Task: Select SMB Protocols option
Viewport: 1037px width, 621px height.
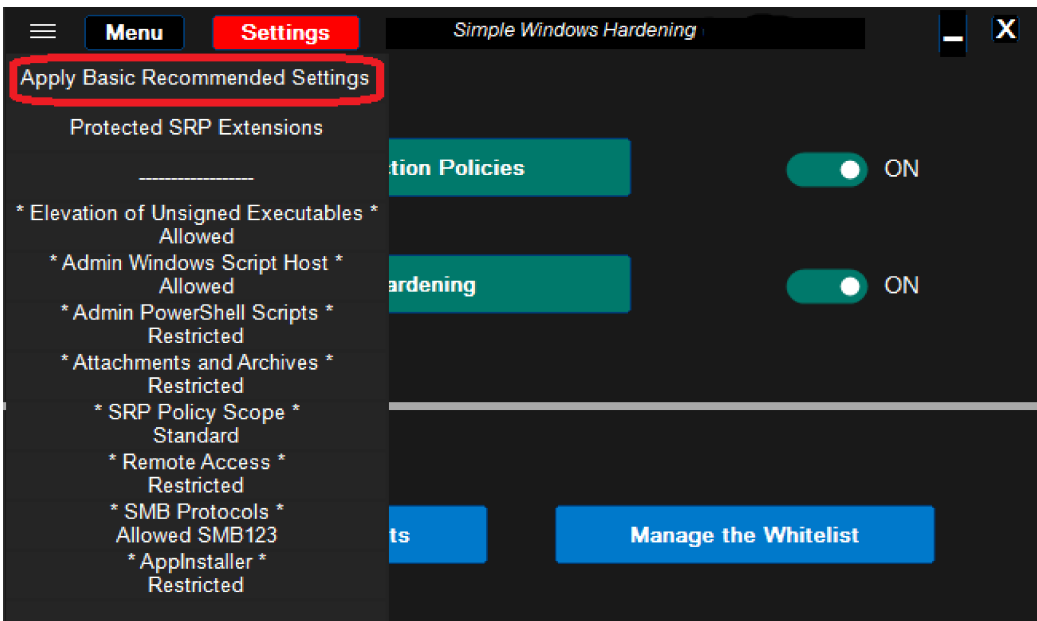Action: [196, 523]
